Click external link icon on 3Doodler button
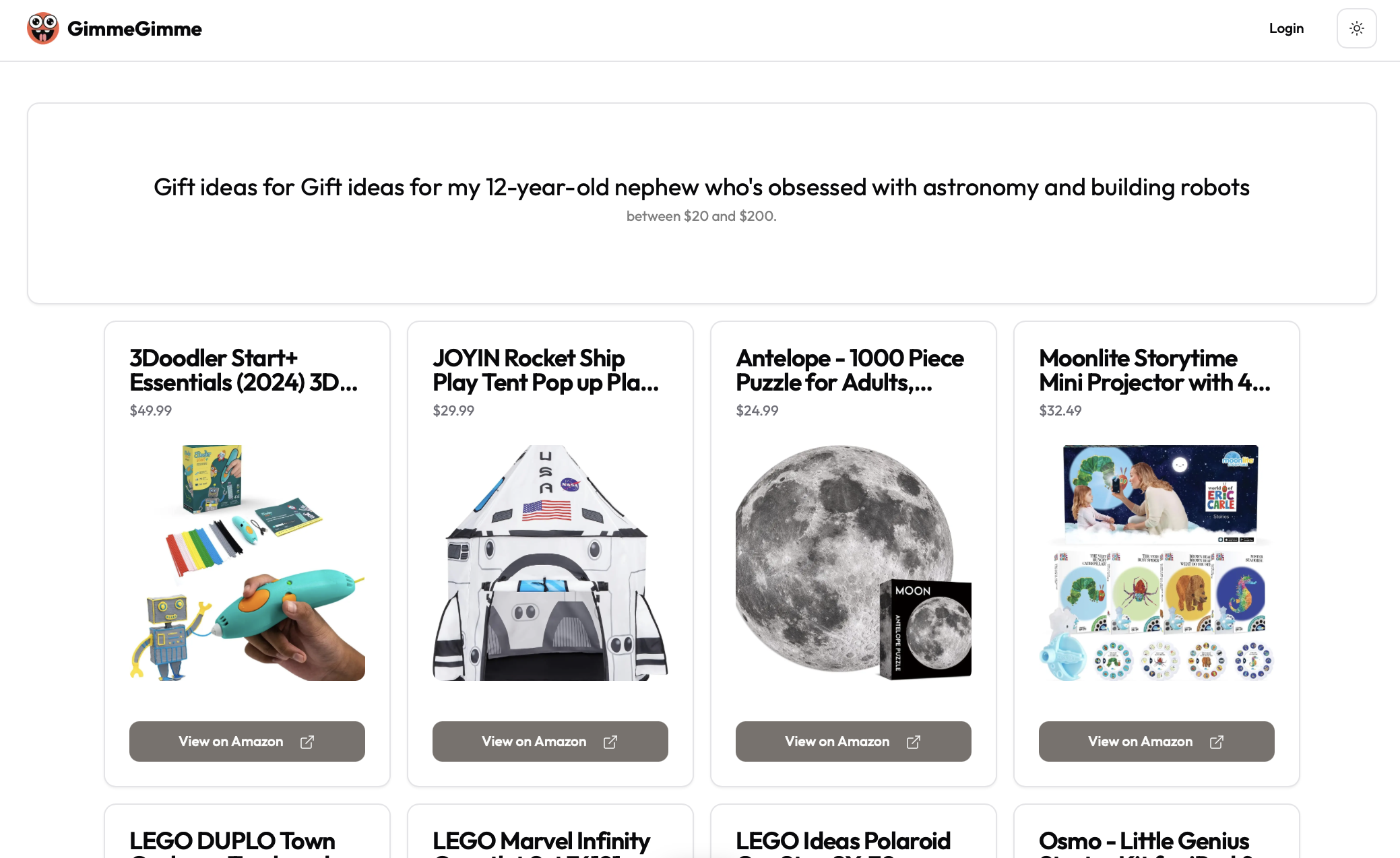The width and height of the screenshot is (1400, 858). point(307,741)
